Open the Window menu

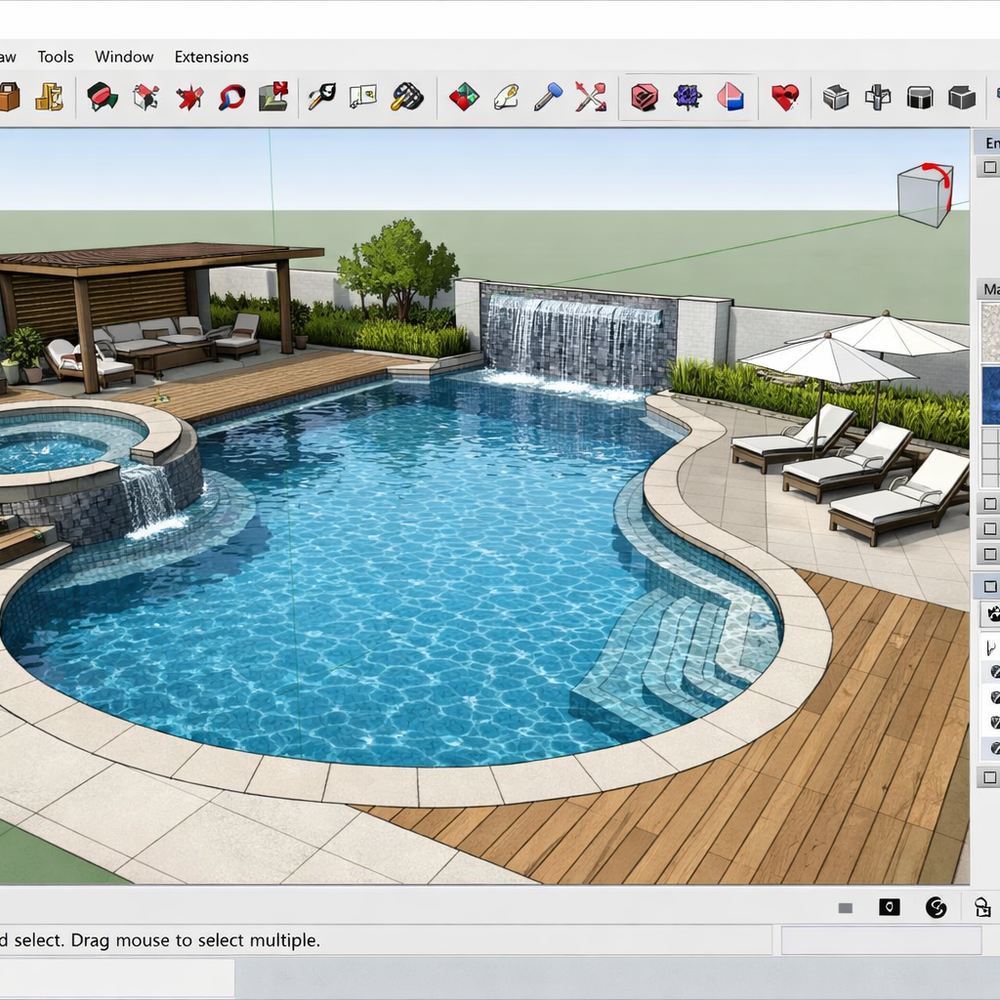[124, 57]
